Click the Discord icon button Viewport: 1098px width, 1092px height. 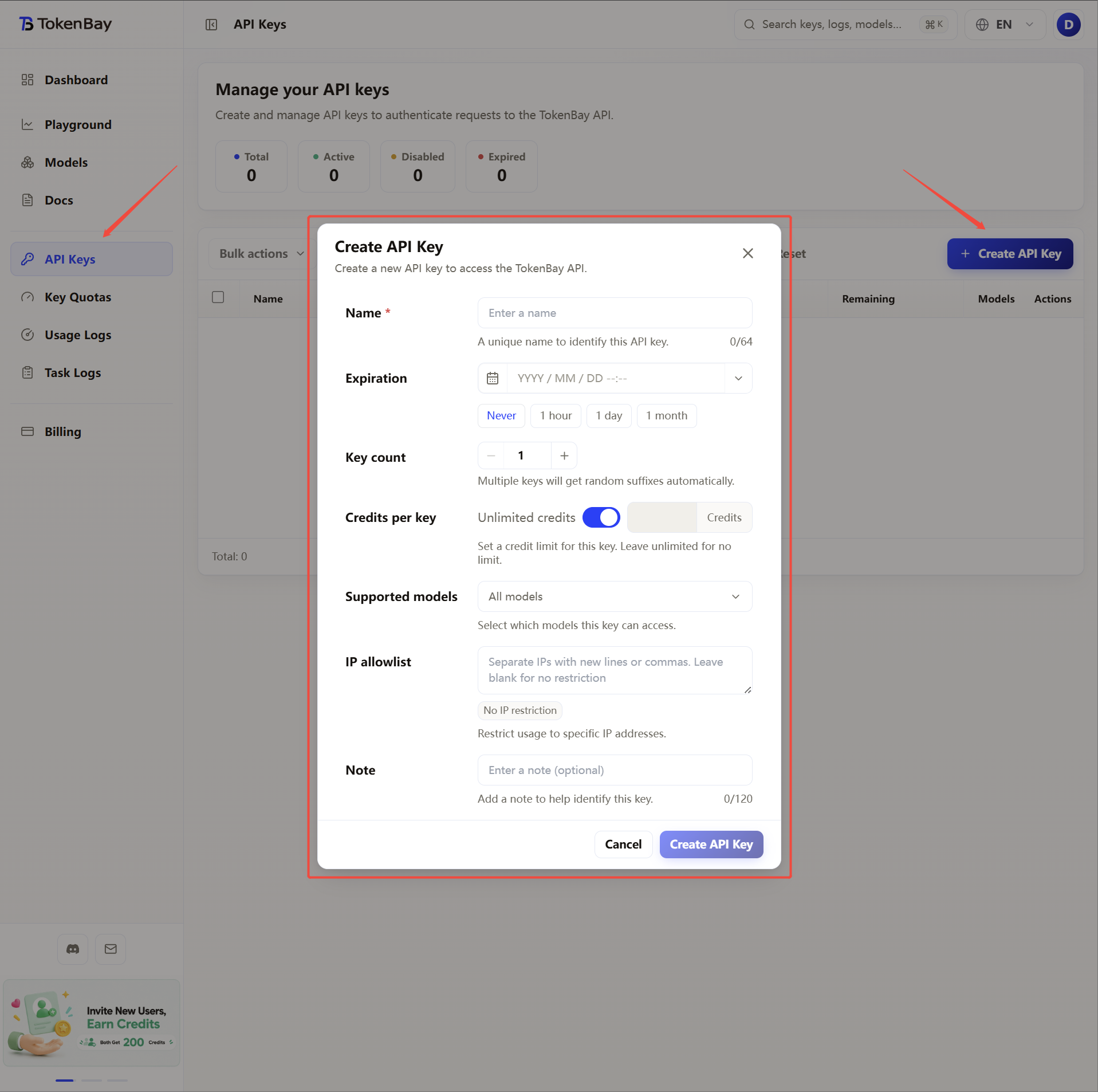click(73, 949)
